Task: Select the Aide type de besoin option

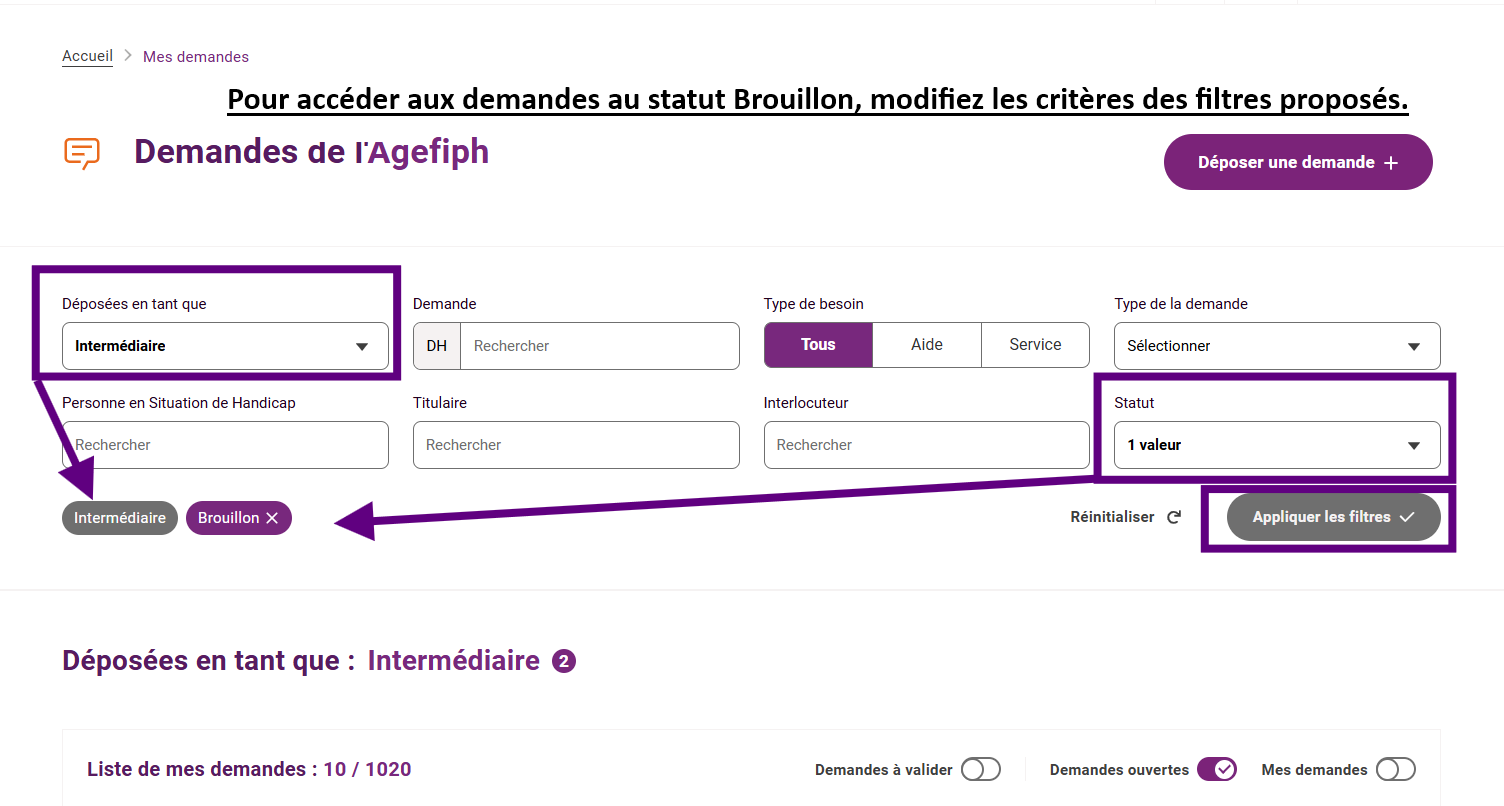Action: pyautogui.click(x=927, y=345)
